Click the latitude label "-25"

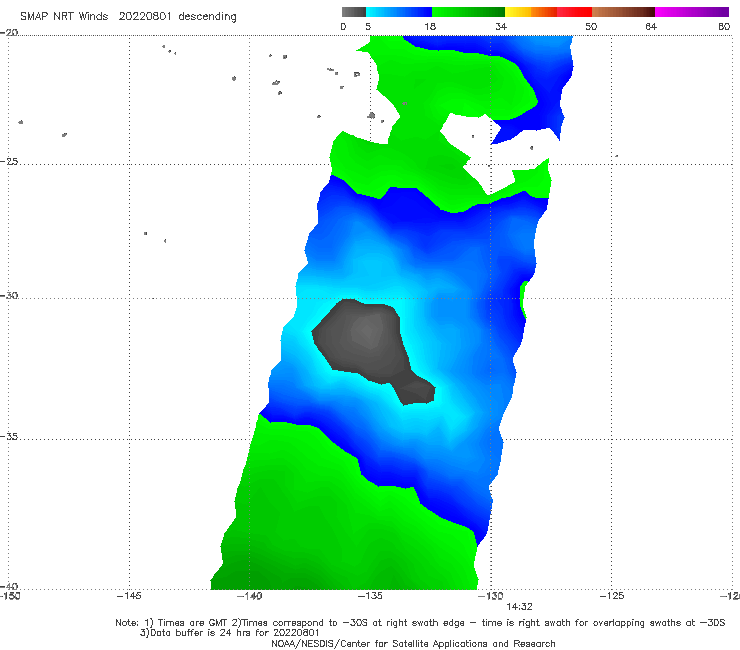point(9,161)
